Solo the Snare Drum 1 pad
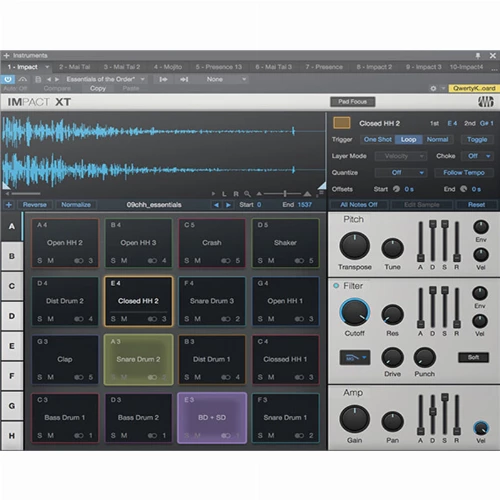This screenshot has width=500, height=500. [x=260, y=436]
